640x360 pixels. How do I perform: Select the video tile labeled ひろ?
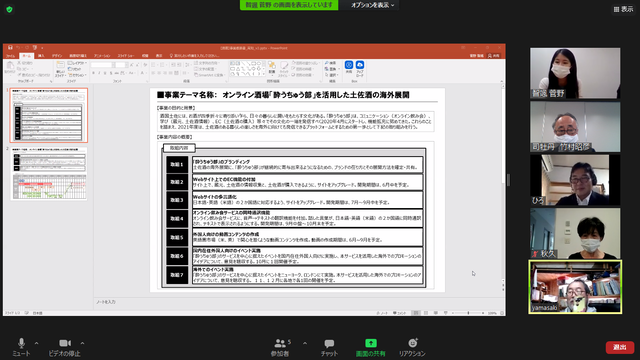point(575,180)
